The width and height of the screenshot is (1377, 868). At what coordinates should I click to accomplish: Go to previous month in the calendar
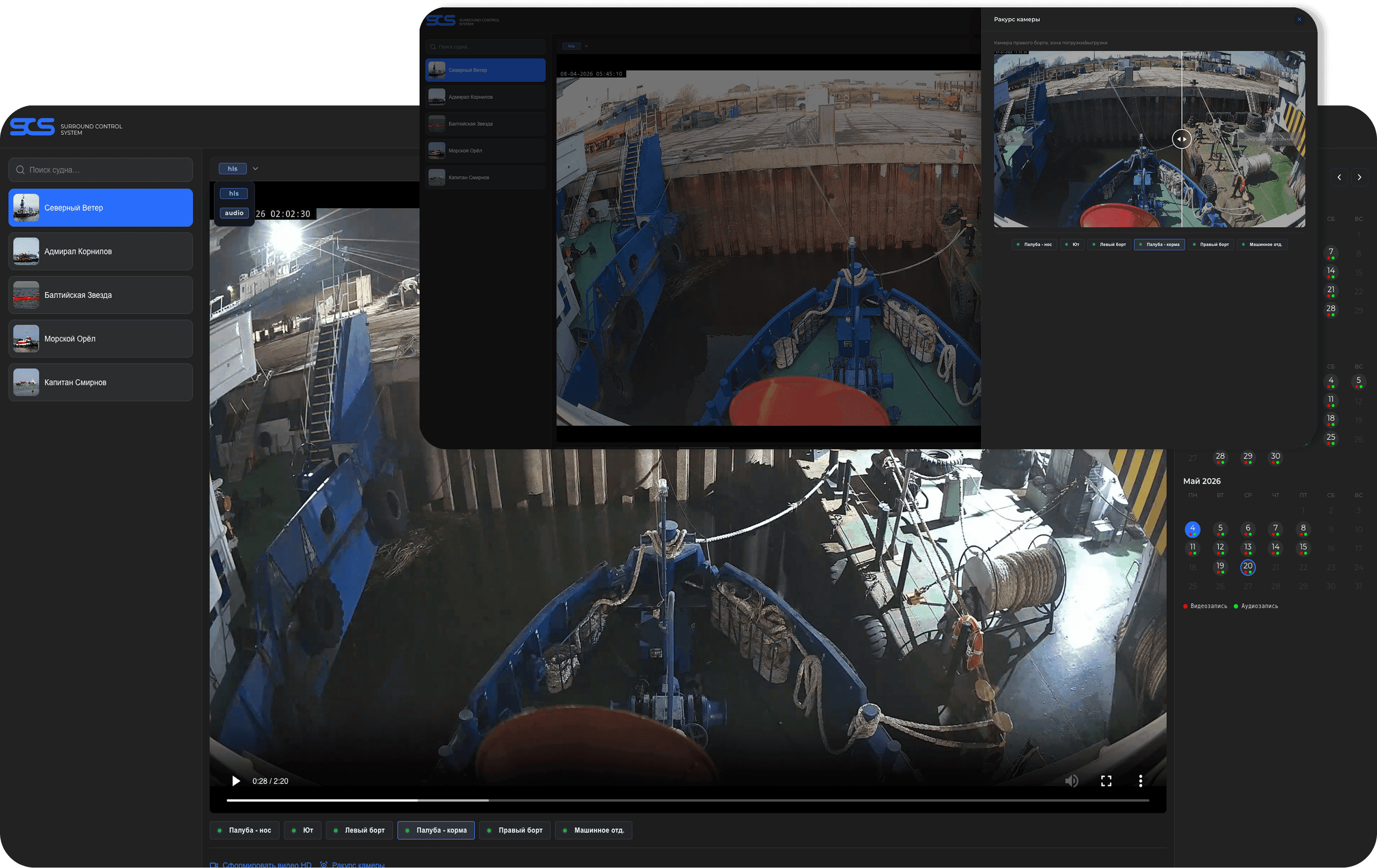(1339, 177)
